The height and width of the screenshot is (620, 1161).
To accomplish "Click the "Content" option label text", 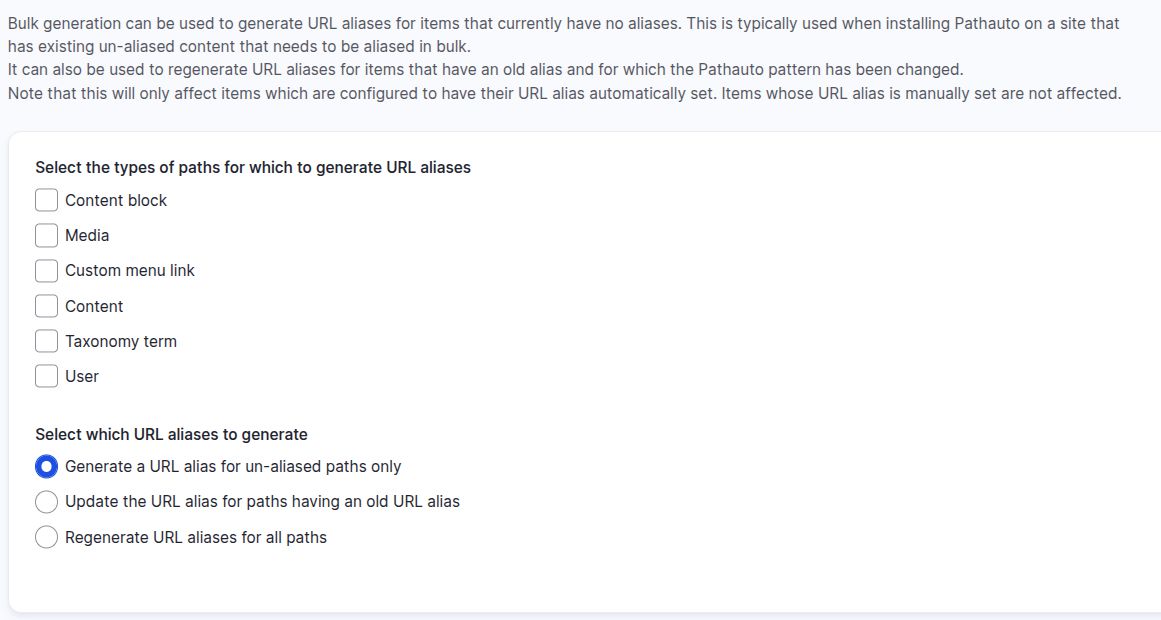I will (x=94, y=307).
